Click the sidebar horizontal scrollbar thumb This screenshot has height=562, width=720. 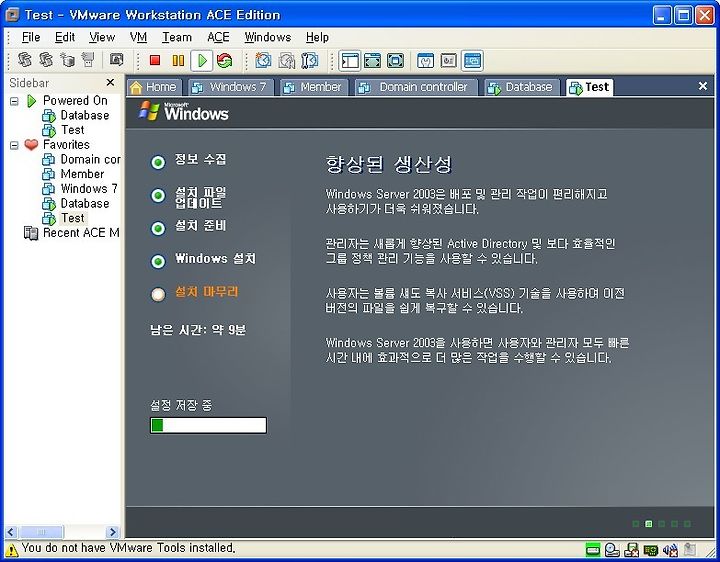point(40,532)
